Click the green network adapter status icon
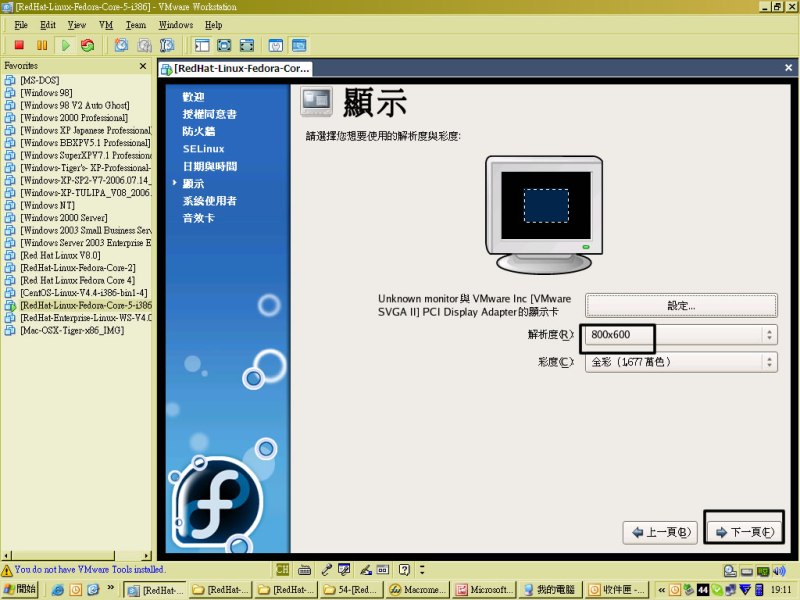 point(763,571)
